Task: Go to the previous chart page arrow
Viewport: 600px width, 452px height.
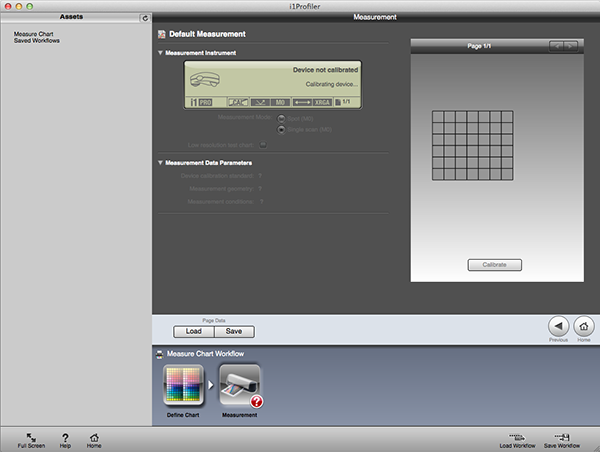Action: pyautogui.click(x=557, y=46)
